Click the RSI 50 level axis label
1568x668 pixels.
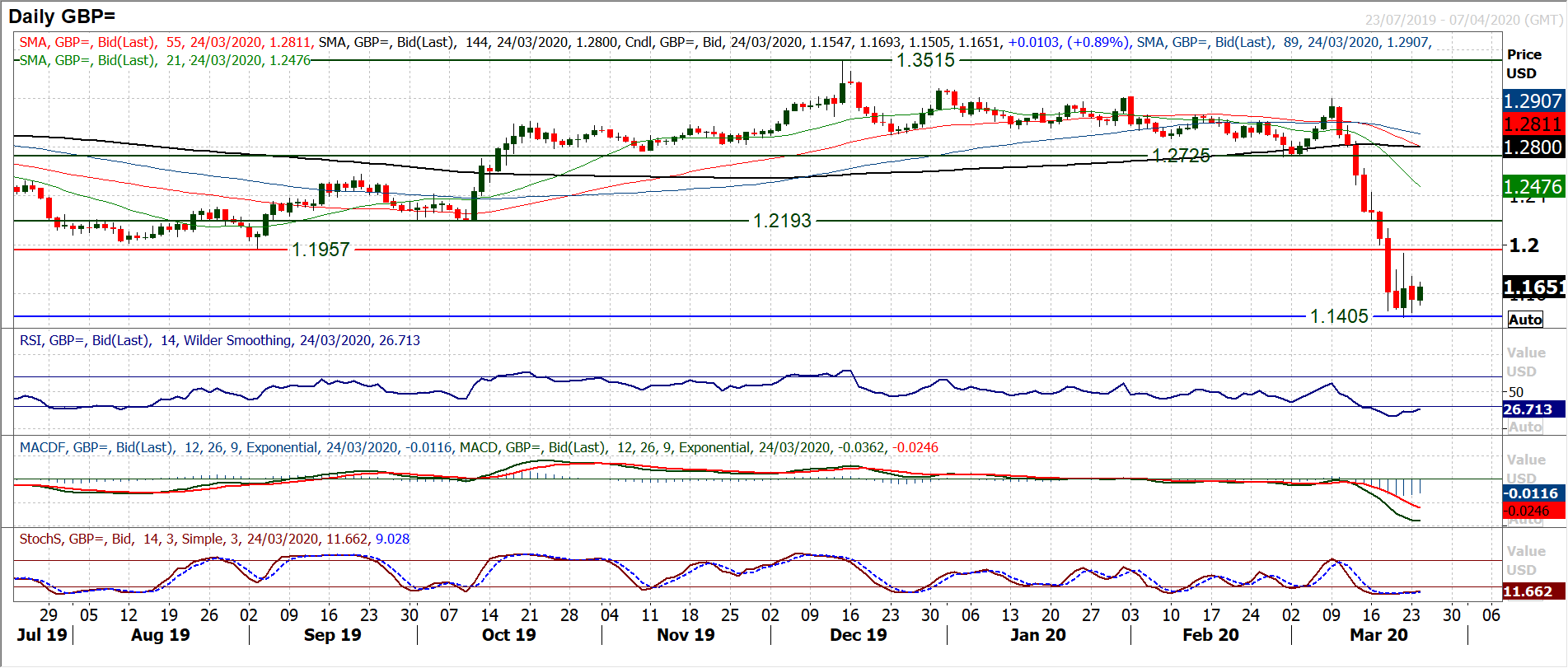1516,392
